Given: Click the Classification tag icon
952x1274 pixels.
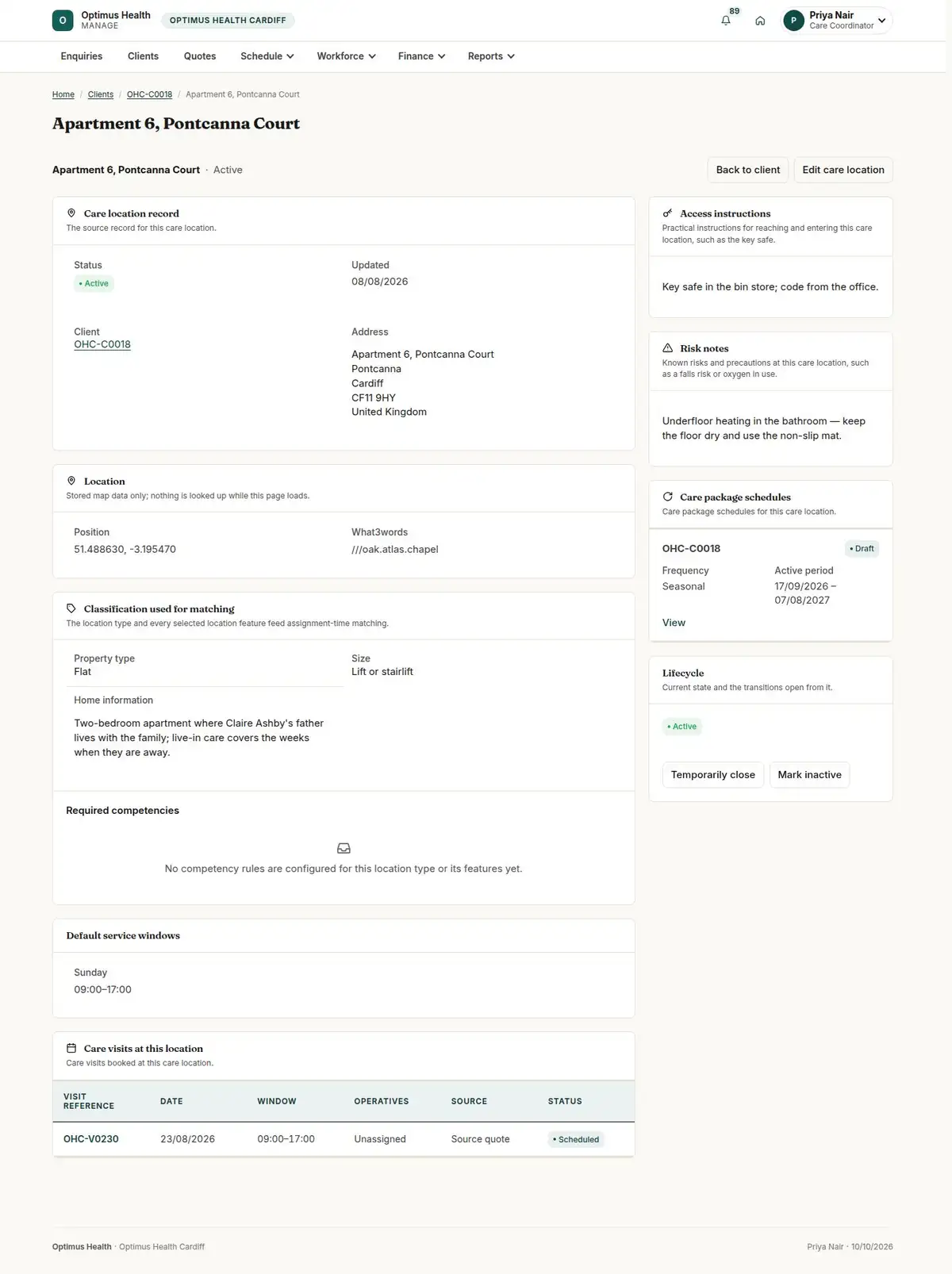Looking at the screenshot, I should (71, 608).
